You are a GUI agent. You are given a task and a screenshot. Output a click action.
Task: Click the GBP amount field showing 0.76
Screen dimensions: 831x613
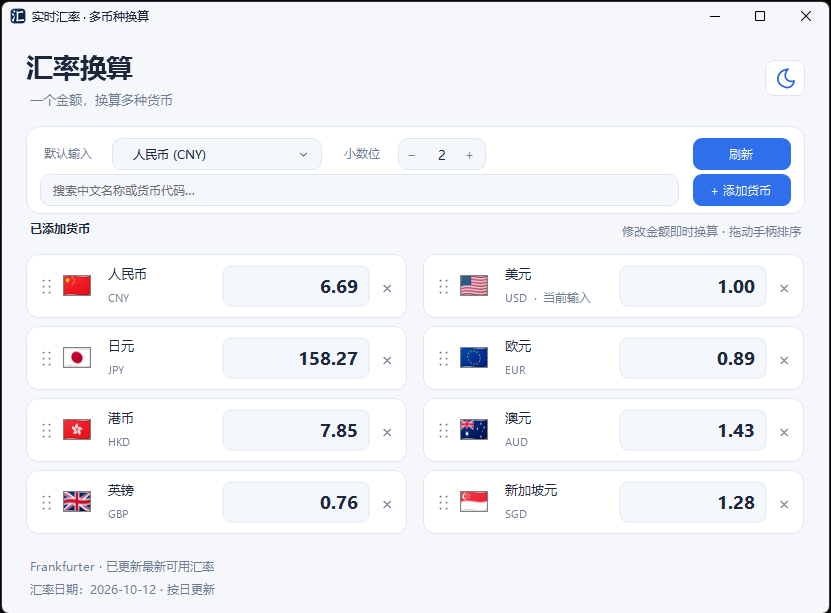click(296, 502)
